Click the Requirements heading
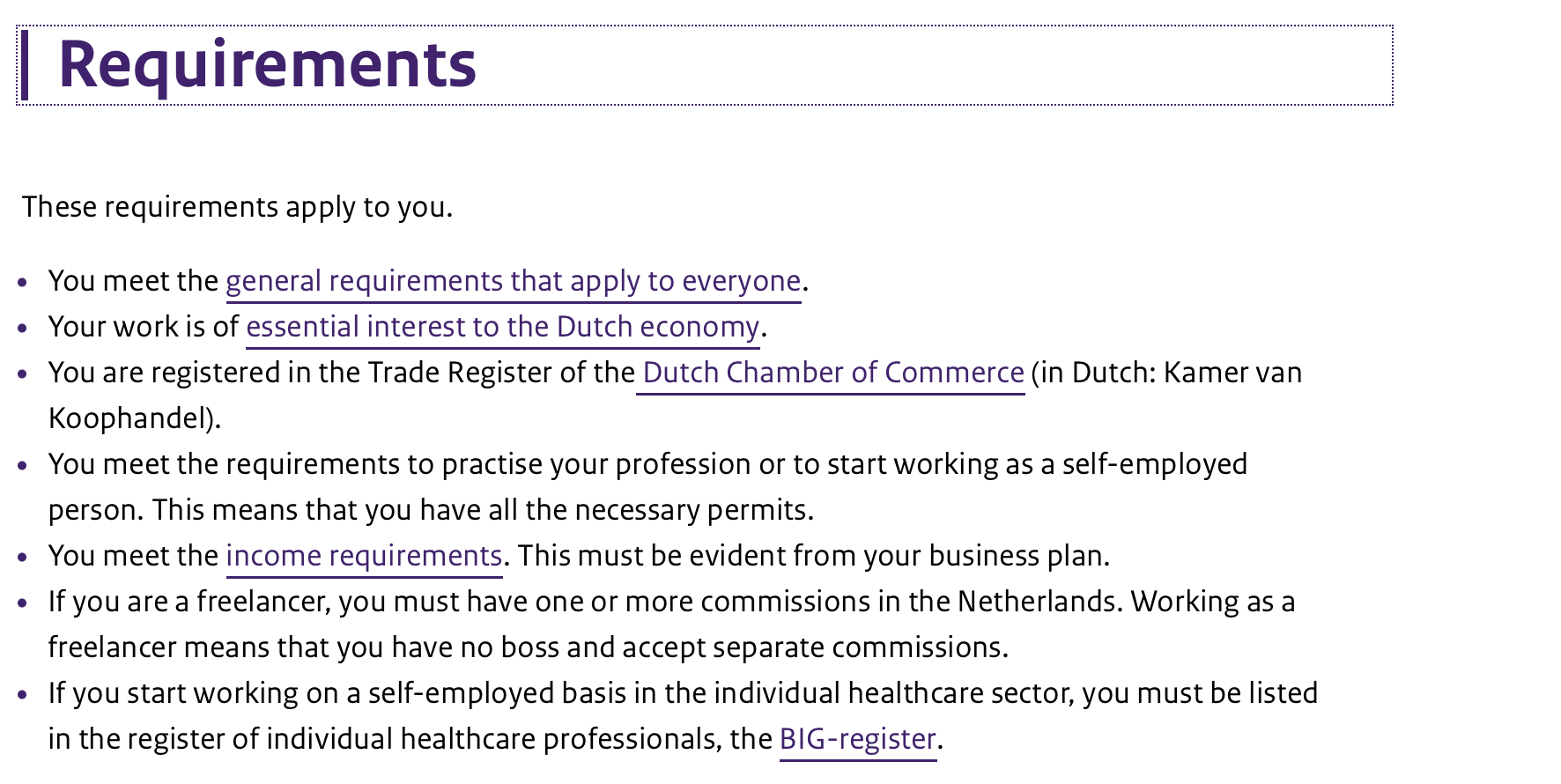Image resolution: width=1561 pixels, height=784 pixels. [x=267, y=64]
